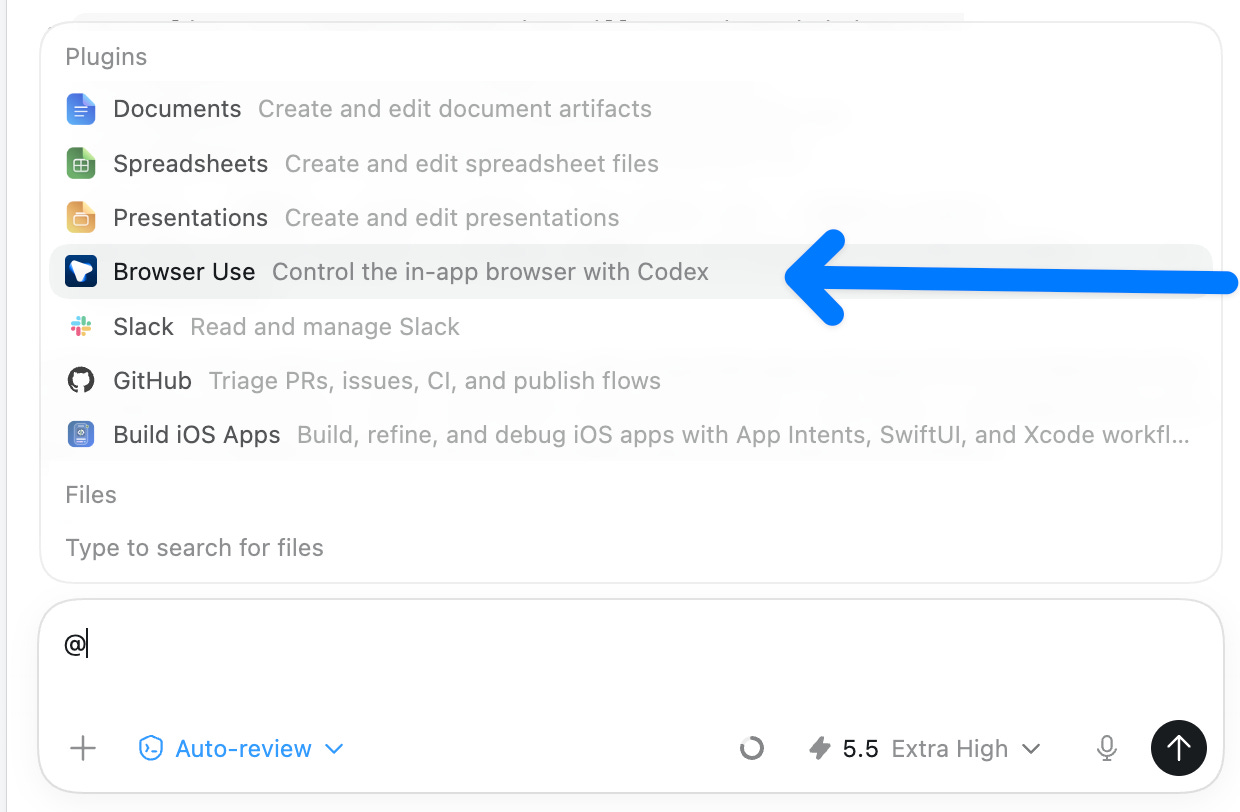
Task: Click the circular progress indicator icon
Action: (752, 748)
